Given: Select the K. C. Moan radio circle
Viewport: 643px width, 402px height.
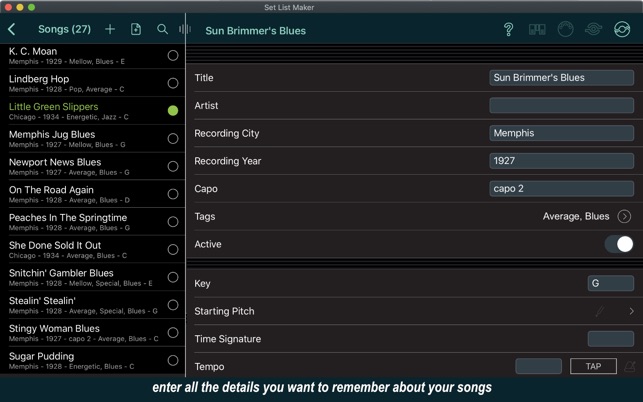Looking at the screenshot, I should point(173,55).
